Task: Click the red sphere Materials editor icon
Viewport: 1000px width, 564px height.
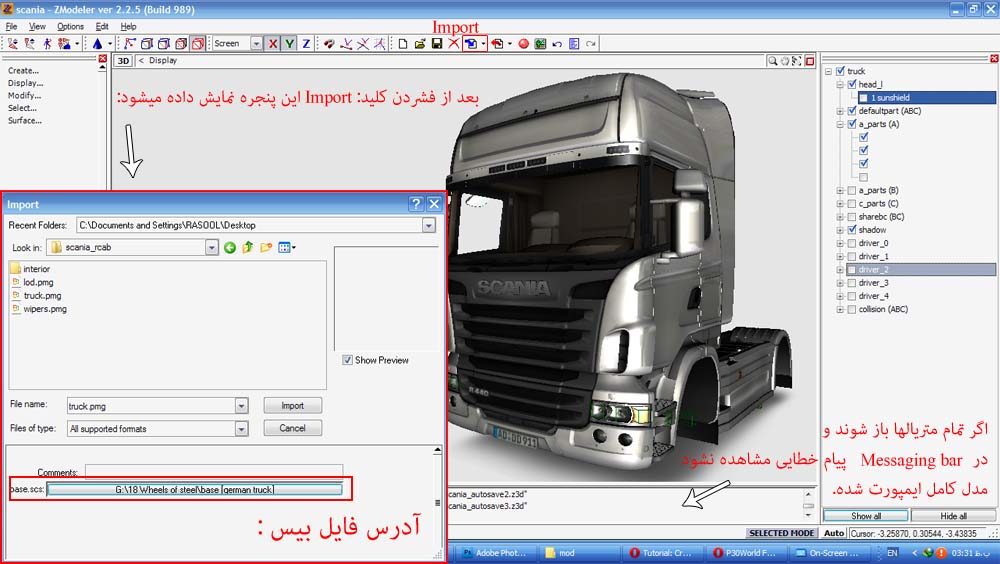Action: tap(524, 43)
